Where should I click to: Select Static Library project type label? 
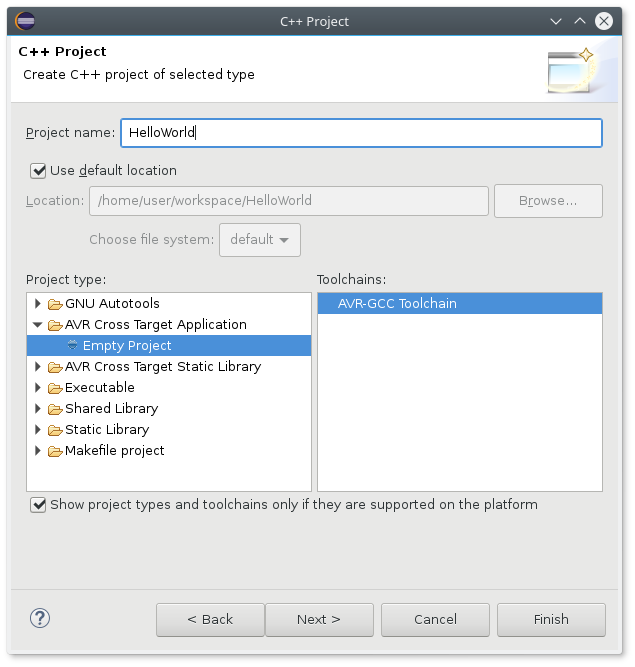click(x=107, y=429)
